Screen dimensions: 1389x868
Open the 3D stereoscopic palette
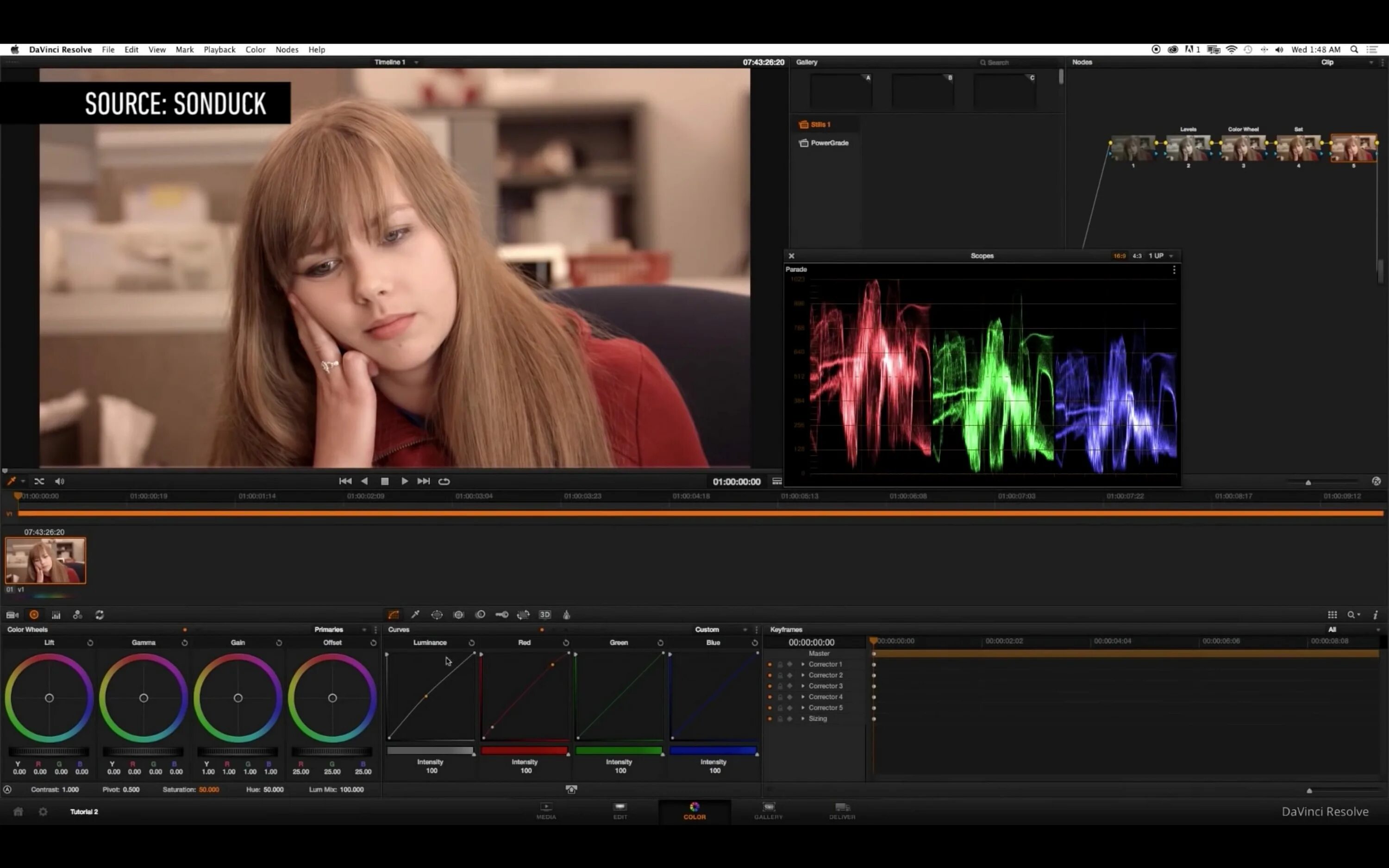[544, 615]
